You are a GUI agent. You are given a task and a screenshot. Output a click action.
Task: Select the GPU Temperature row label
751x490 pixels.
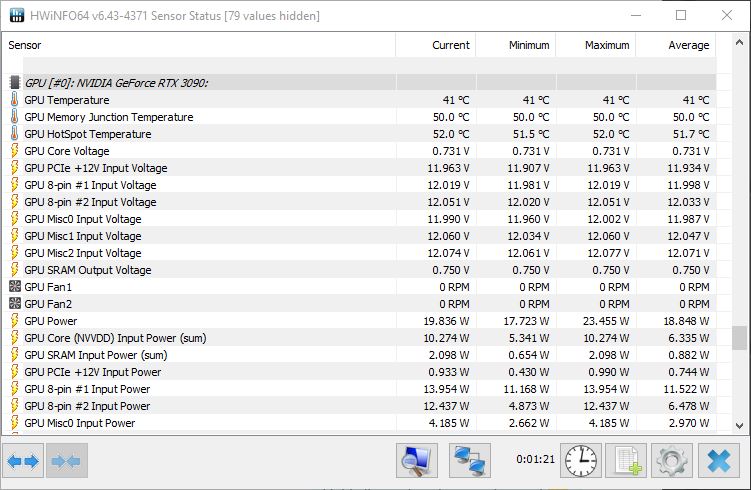(x=67, y=100)
